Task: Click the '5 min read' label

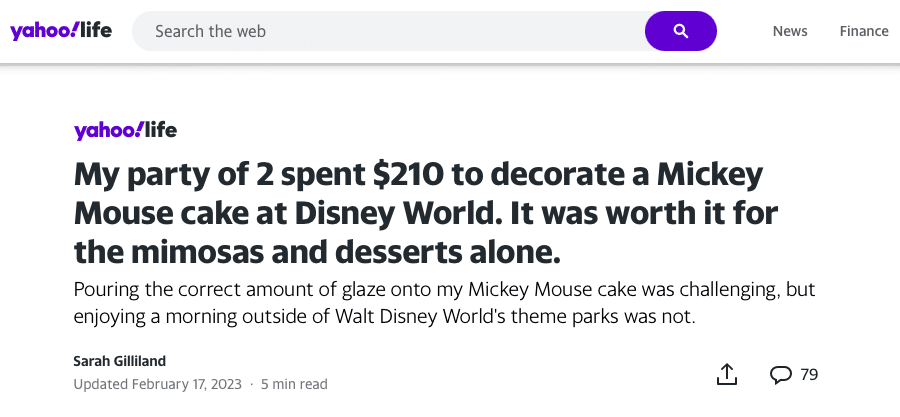Action: [294, 384]
